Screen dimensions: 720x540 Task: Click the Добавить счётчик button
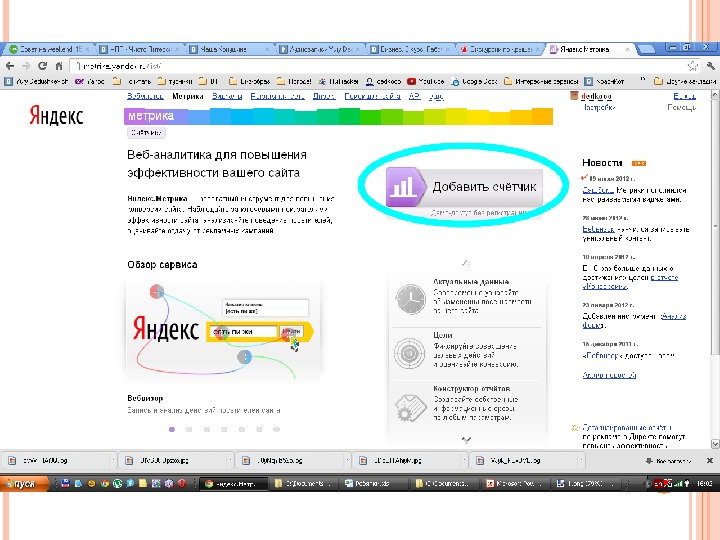click(x=464, y=187)
